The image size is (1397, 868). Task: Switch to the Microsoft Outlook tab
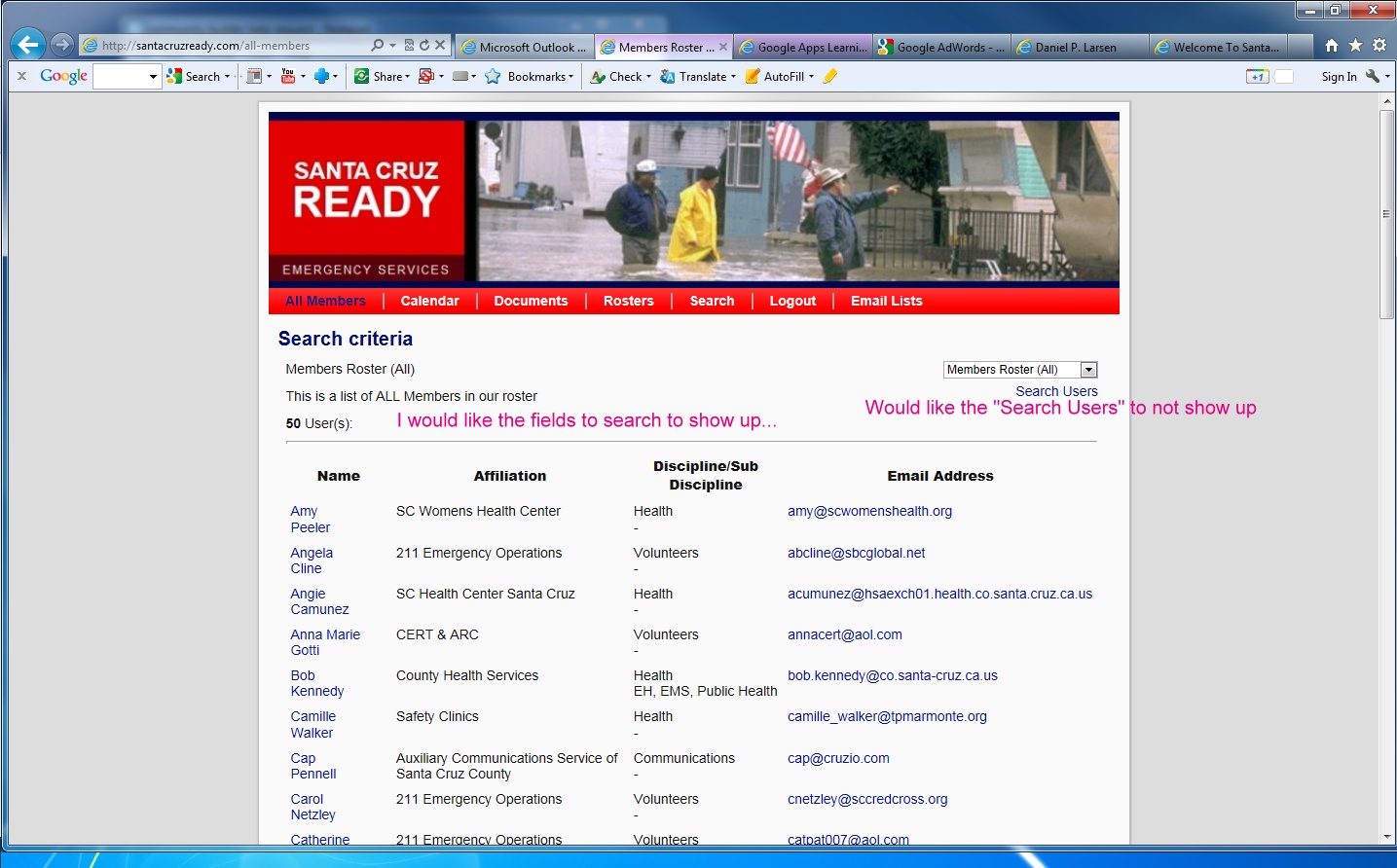pyautogui.click(x=524, y=47)
